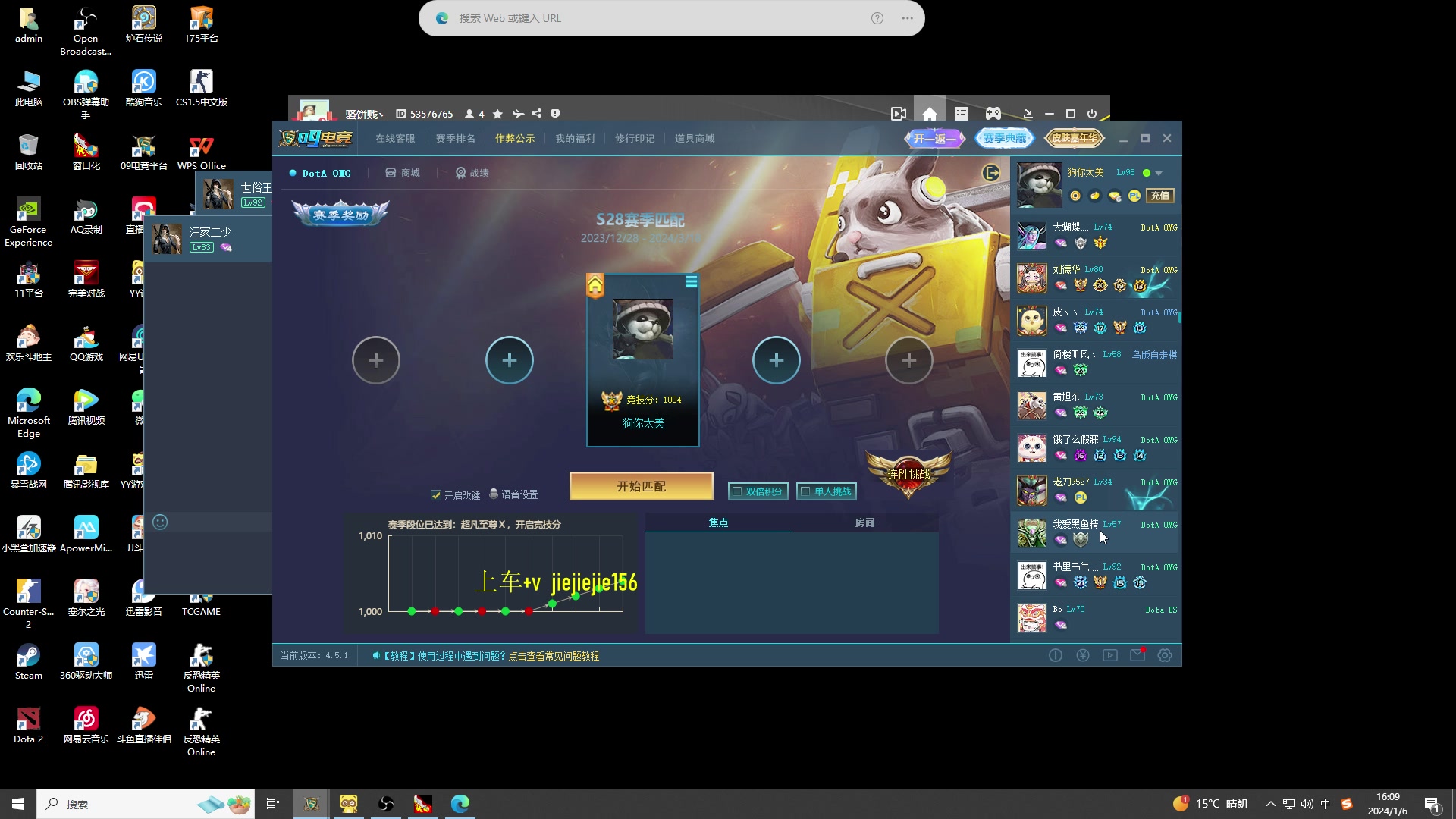The height and width of the screenshot is (819, 1456).
Task: Open the yuan currency icon in status bar
Action: click(1083, 655)
